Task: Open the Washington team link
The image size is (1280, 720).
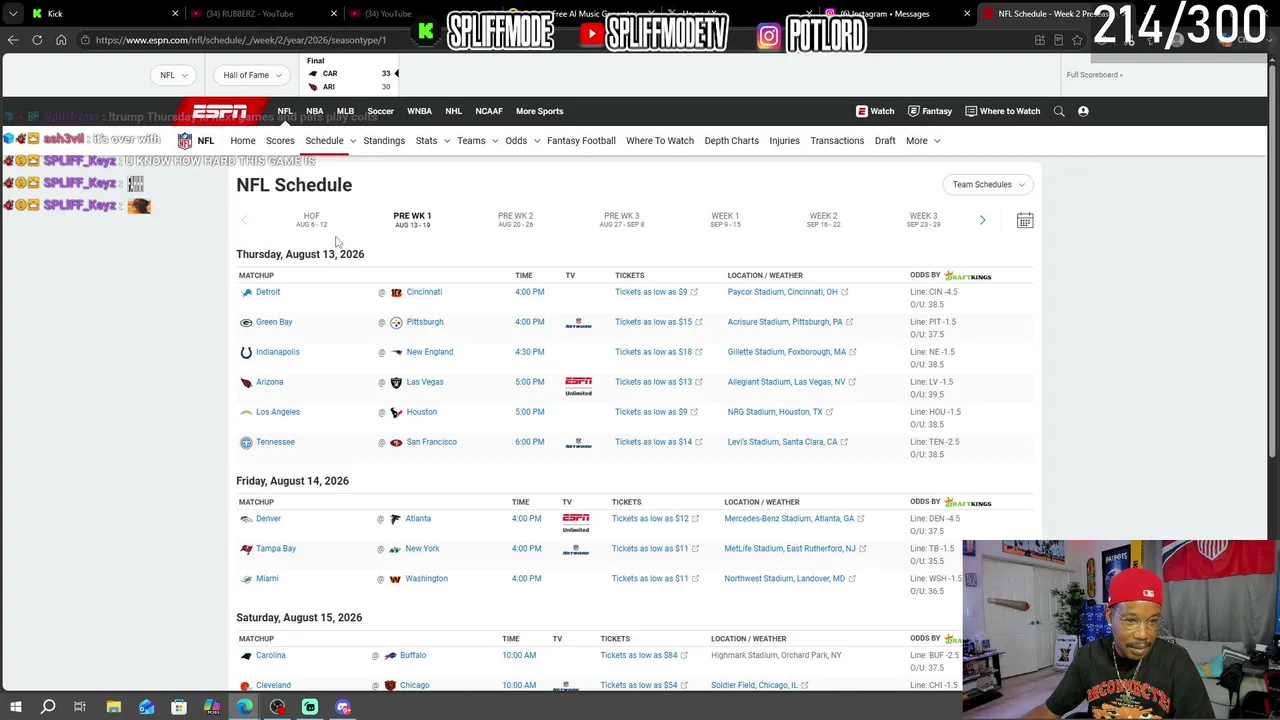Action: click(x=427, y=579)
